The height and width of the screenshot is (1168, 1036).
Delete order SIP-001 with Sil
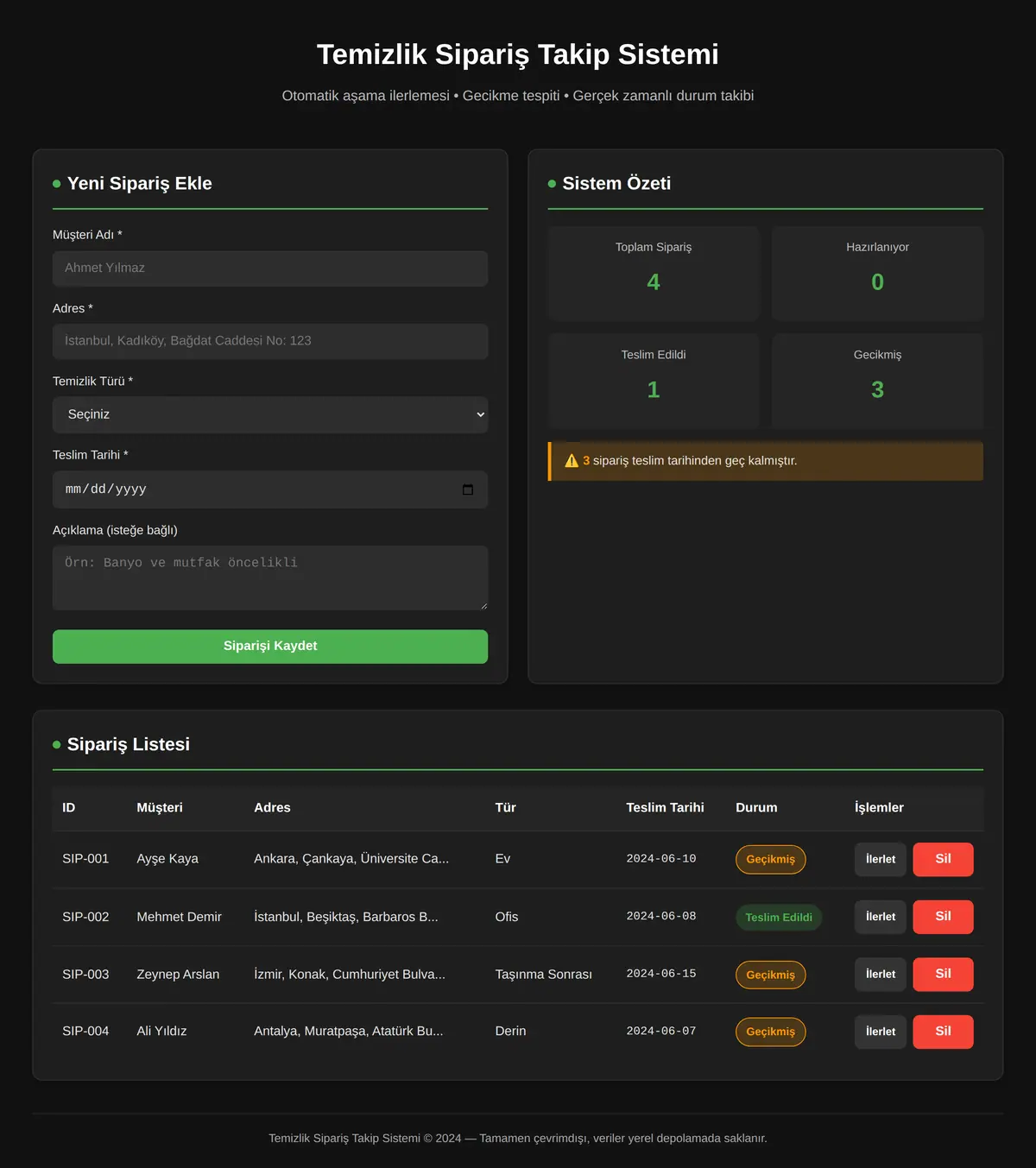tap(943, 860)
